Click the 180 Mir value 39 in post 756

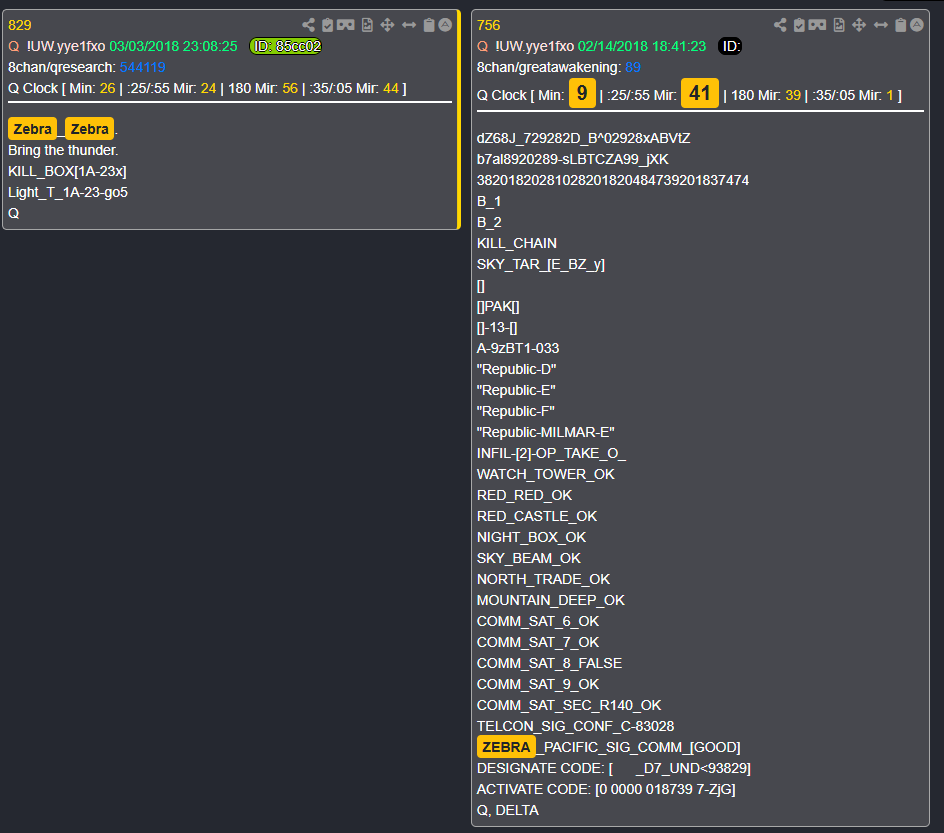click(x=793, y=95)
